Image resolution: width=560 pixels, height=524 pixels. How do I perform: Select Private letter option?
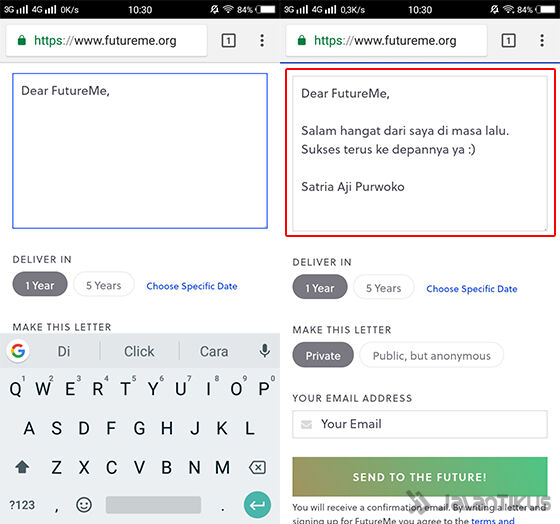323,355
